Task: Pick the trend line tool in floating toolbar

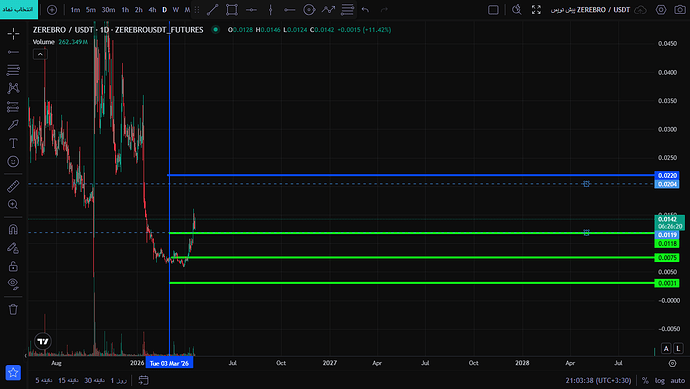Action: pyautogui.click(x=213, y=10)
